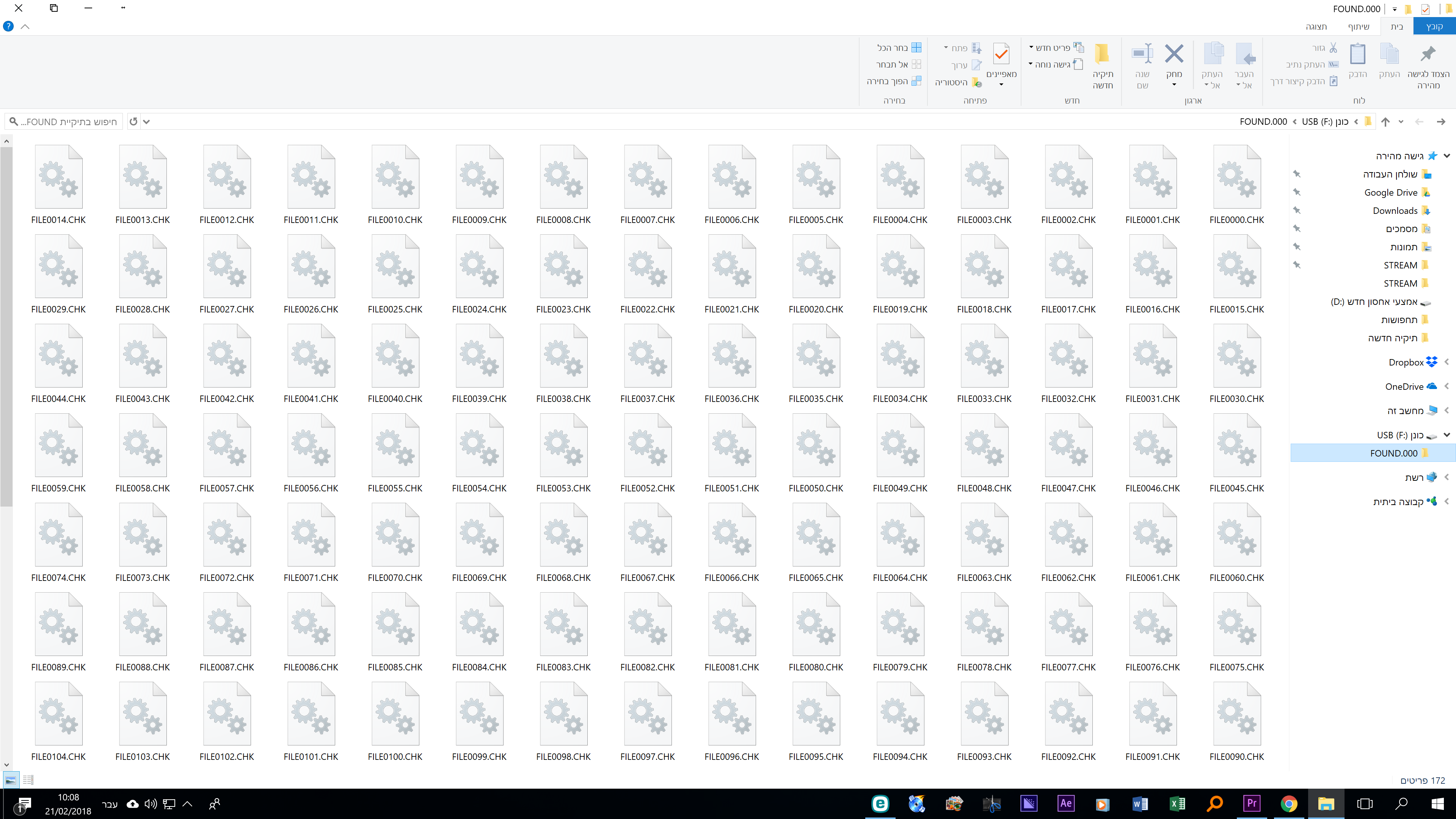Click the blue Help question mark icon
The image size is (1456, 819).
(8, 27)
